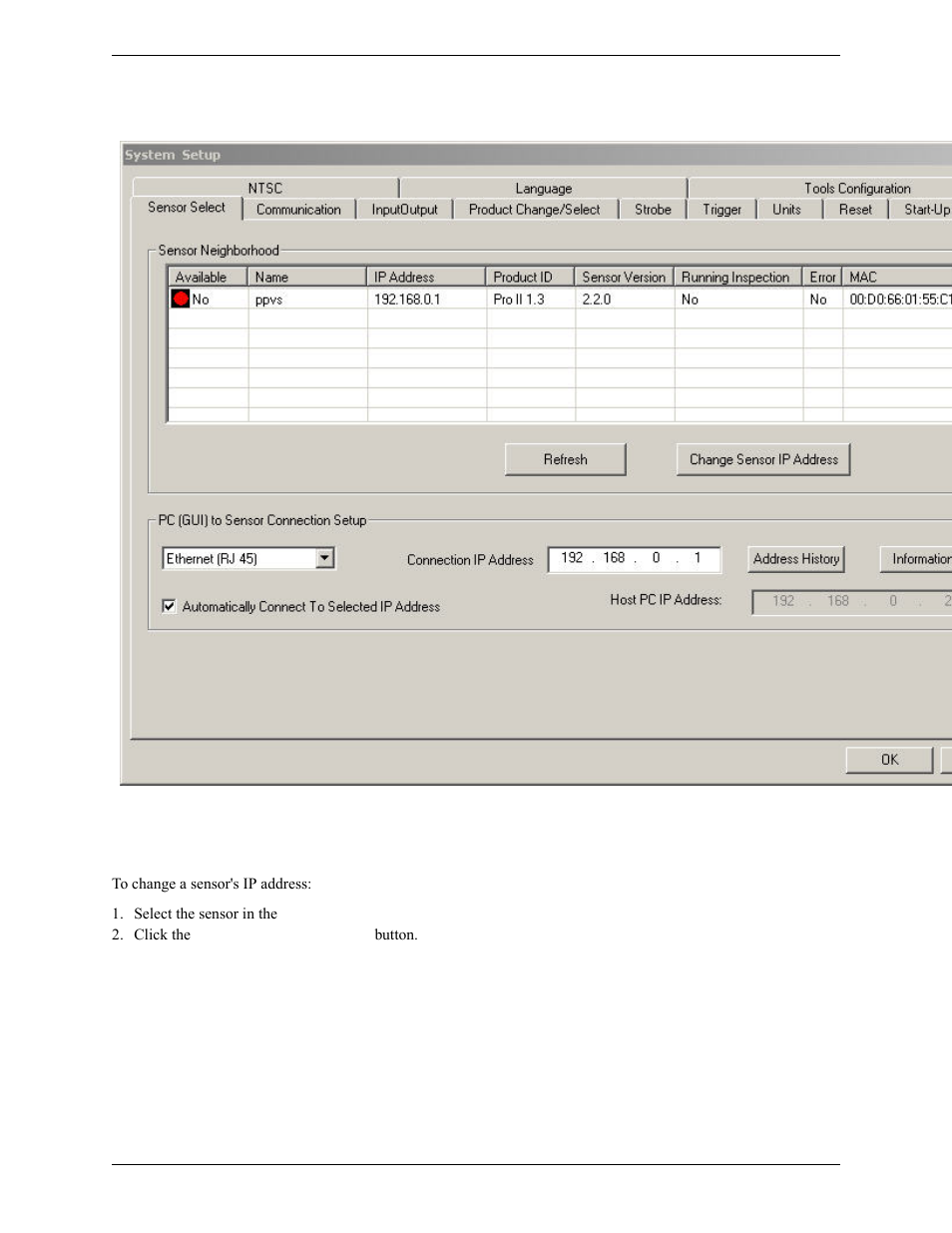The image size is (952, 1233).
Task: Select the Sensor Select tab
Action: click(x=187, y=207)
